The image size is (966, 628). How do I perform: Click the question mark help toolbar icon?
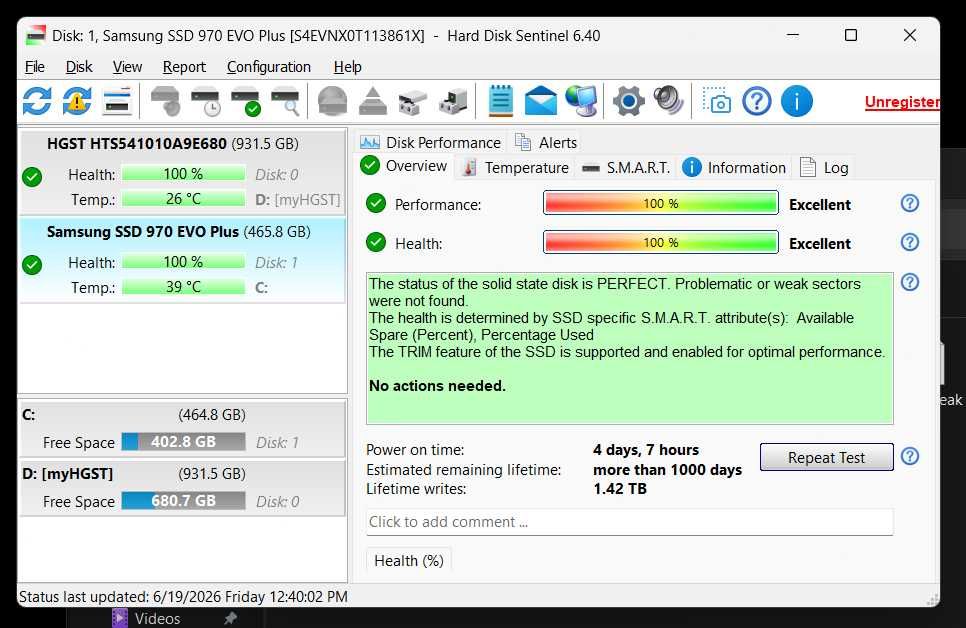pos(757,101)
